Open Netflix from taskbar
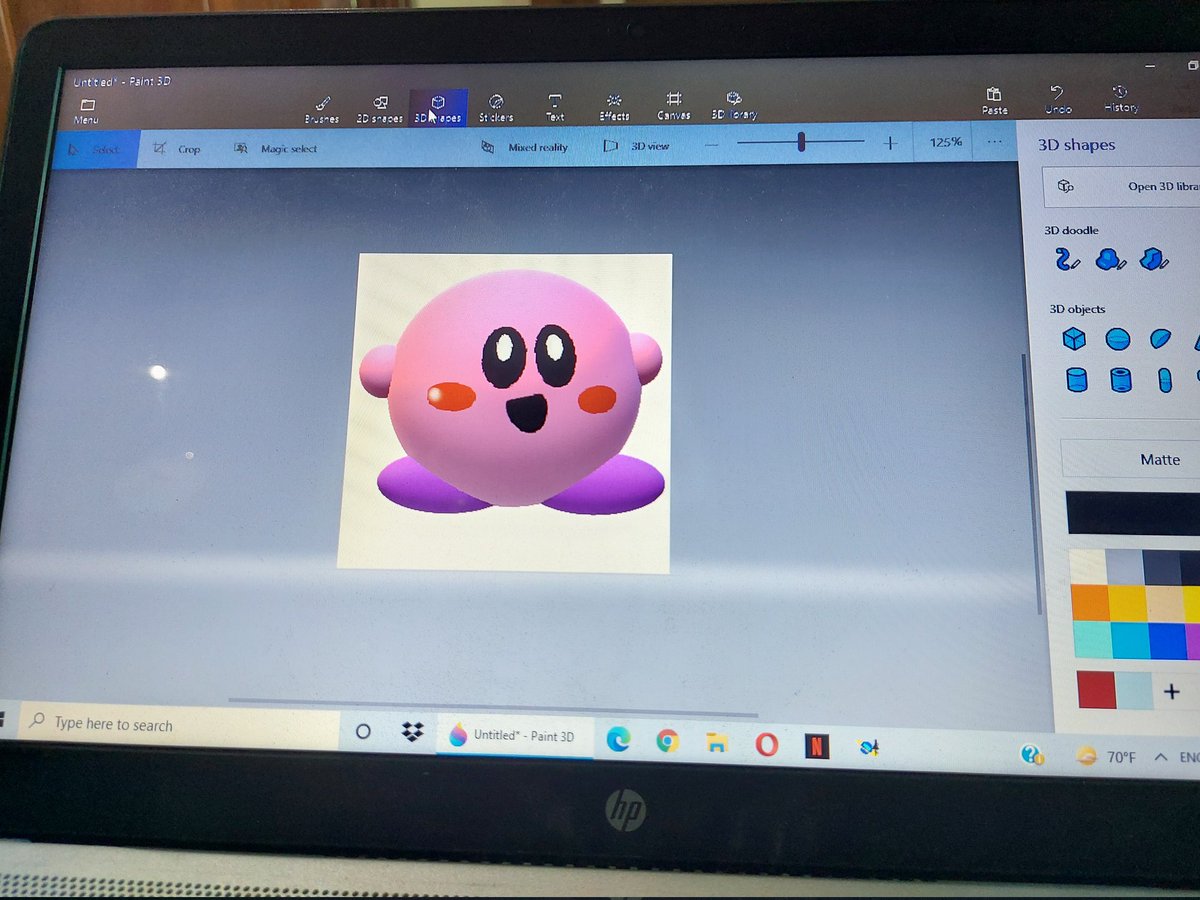 [817, 745]
